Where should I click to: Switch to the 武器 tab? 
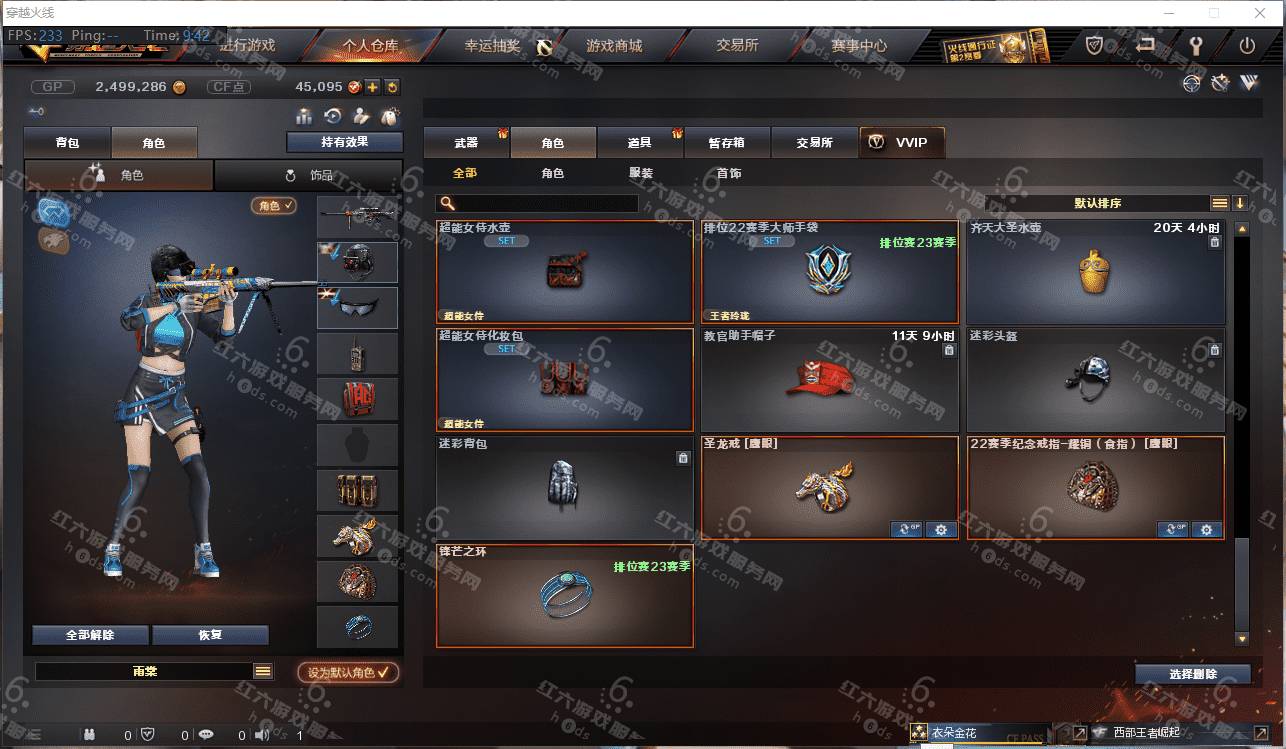(x=467, y=142)
